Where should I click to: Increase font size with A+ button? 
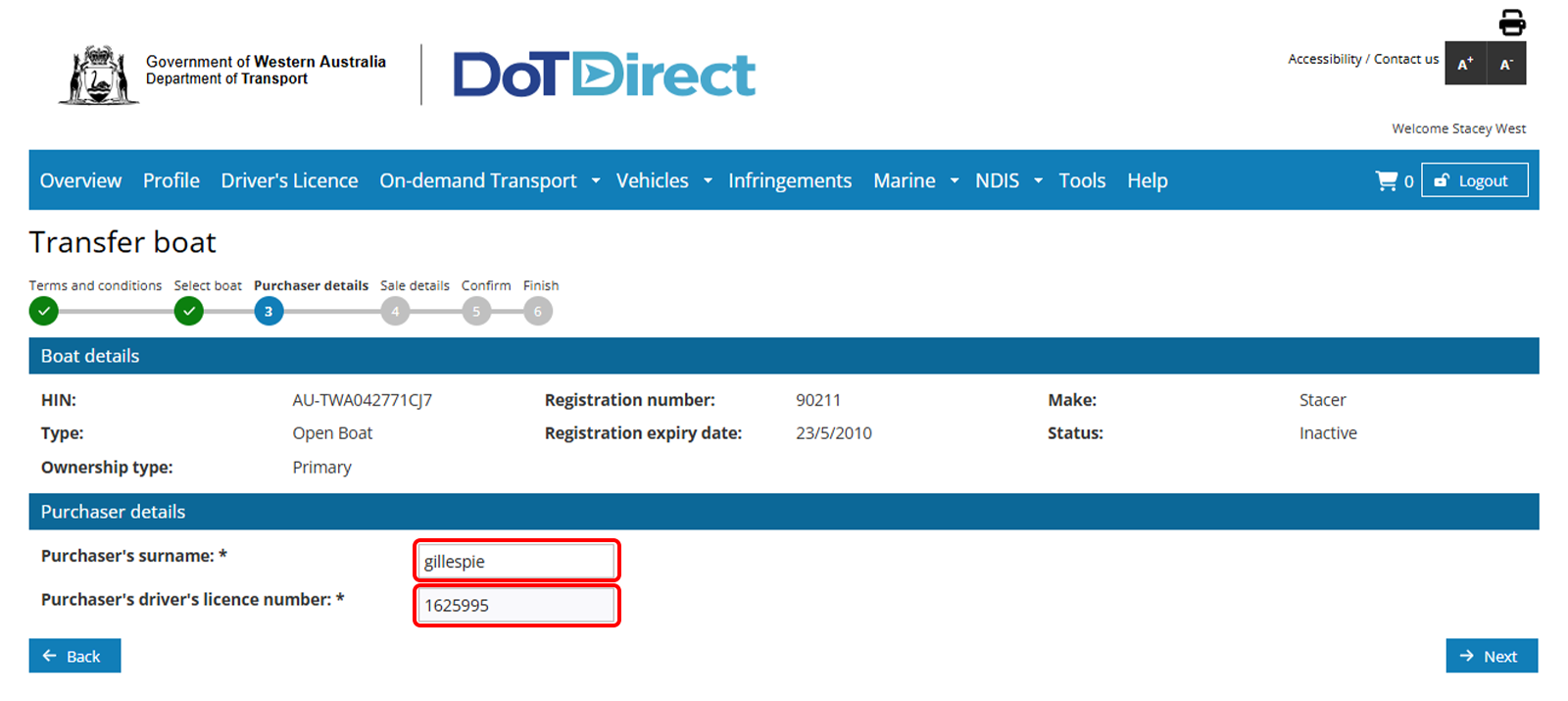1465,64
